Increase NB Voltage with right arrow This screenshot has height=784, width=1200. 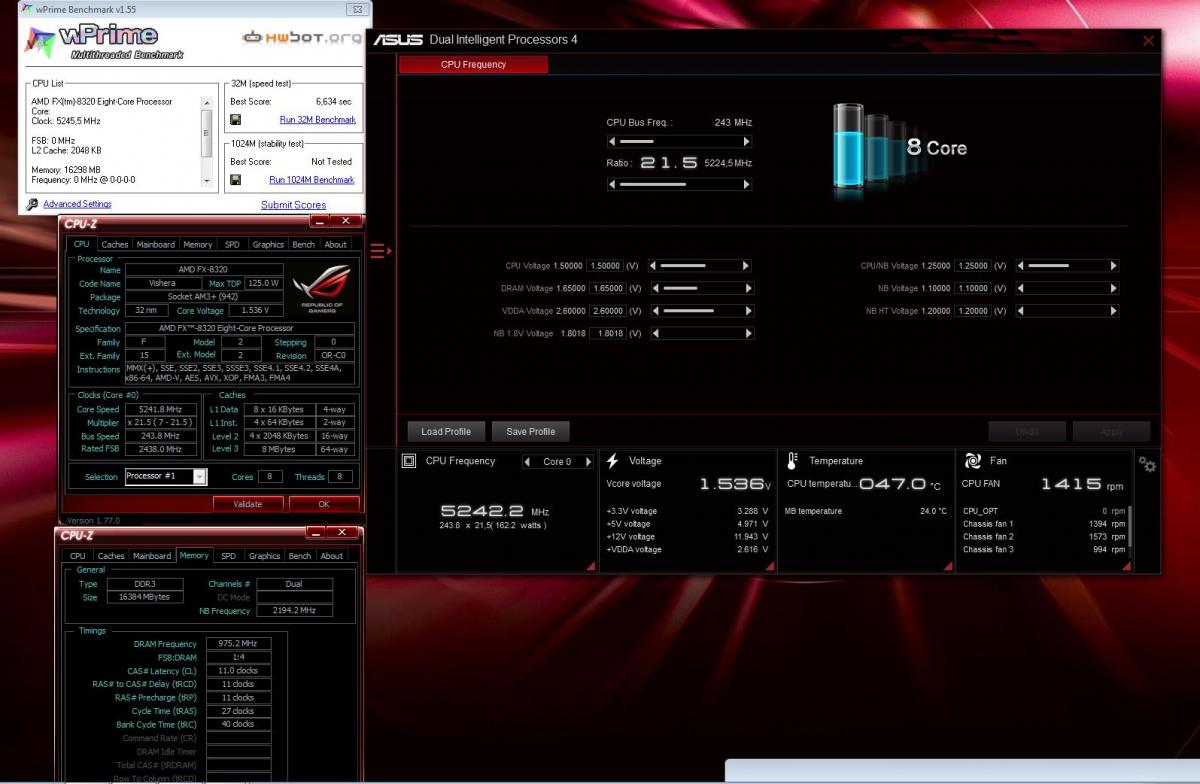click(1113, 288)
